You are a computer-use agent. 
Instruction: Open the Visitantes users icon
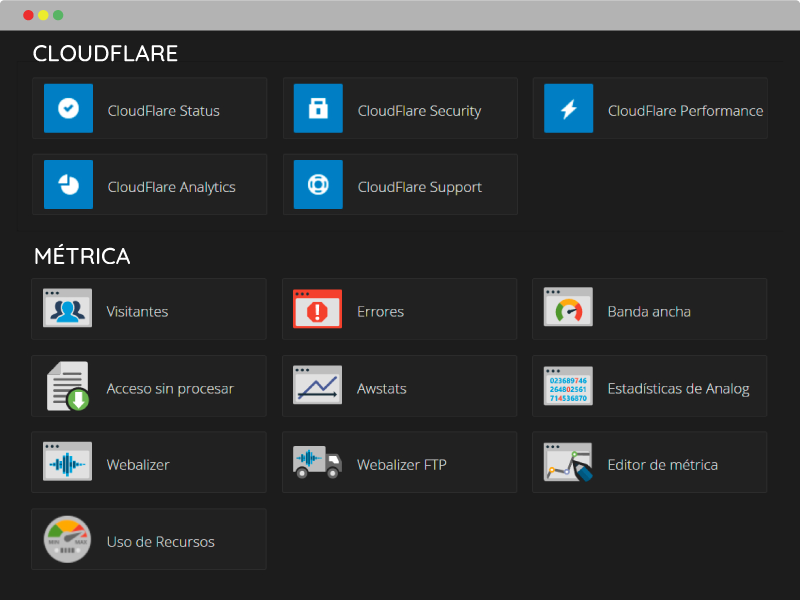tap(67, 308)
